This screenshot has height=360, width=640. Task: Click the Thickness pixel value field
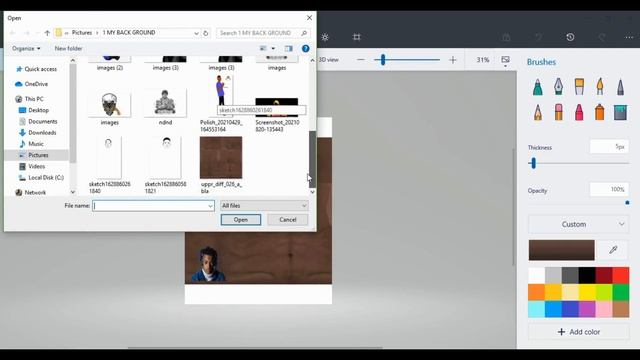609,147
